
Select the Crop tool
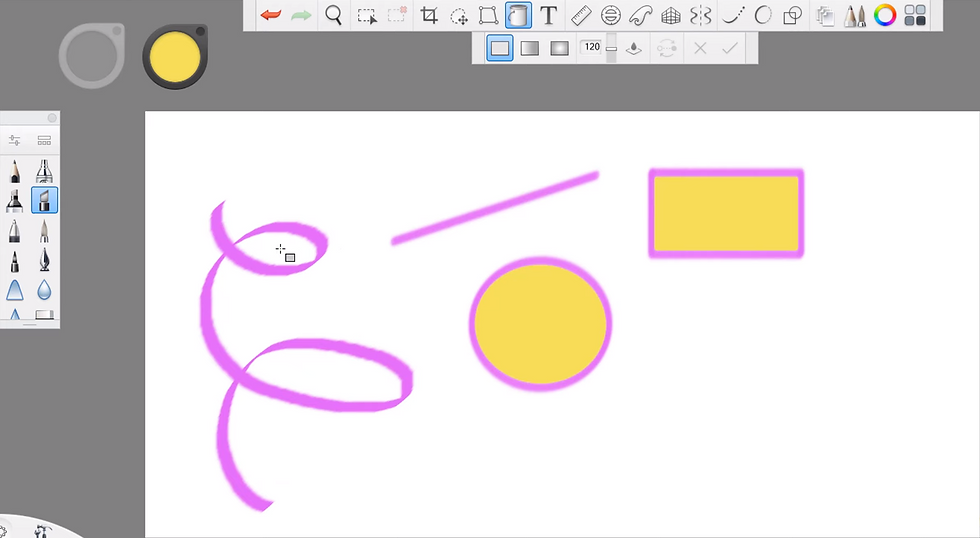coord(429,15)
